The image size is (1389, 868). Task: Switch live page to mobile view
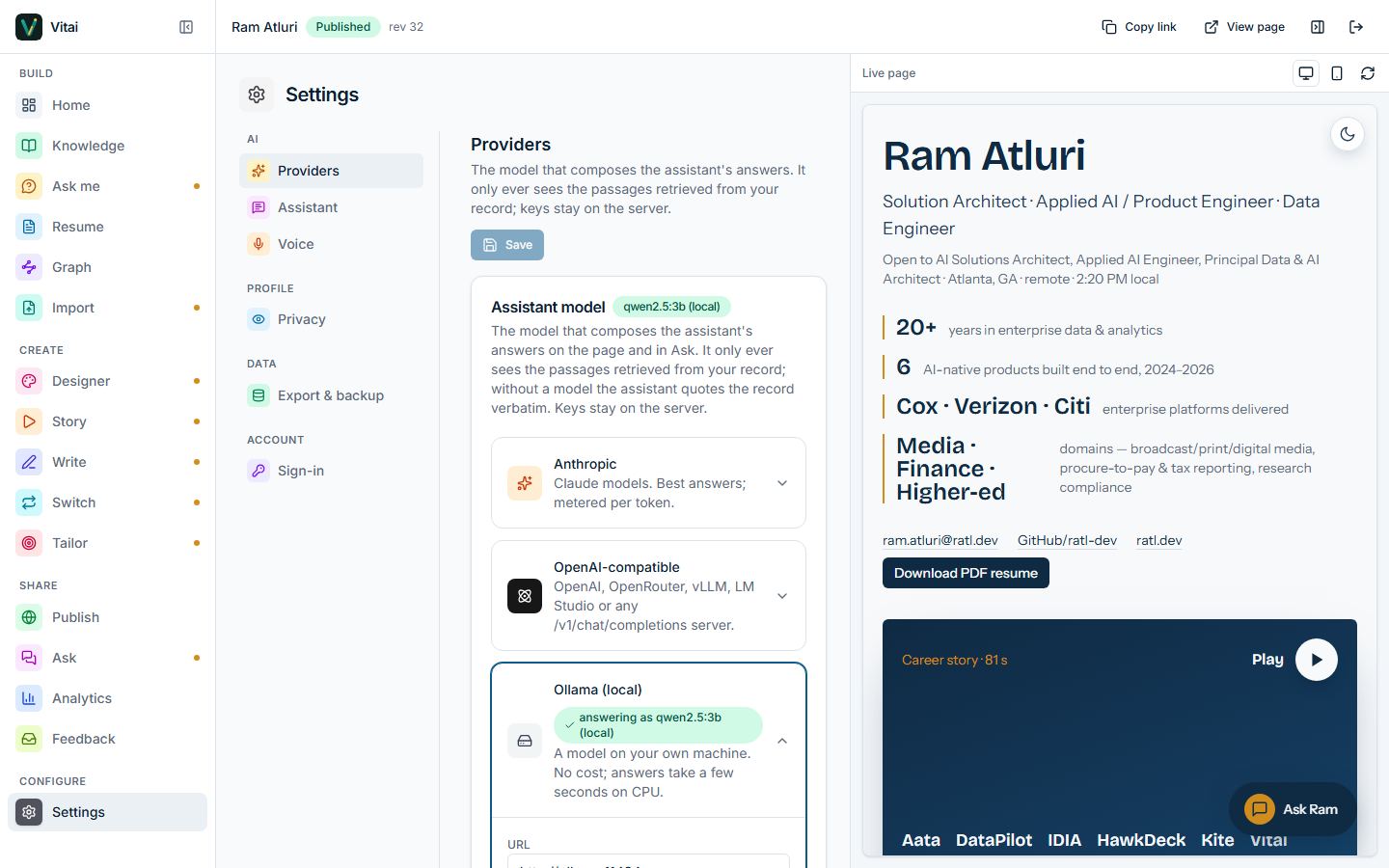1337,73
